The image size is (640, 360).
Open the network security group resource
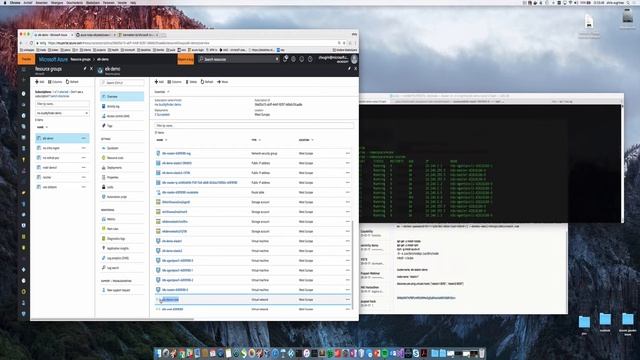point(176,153)
